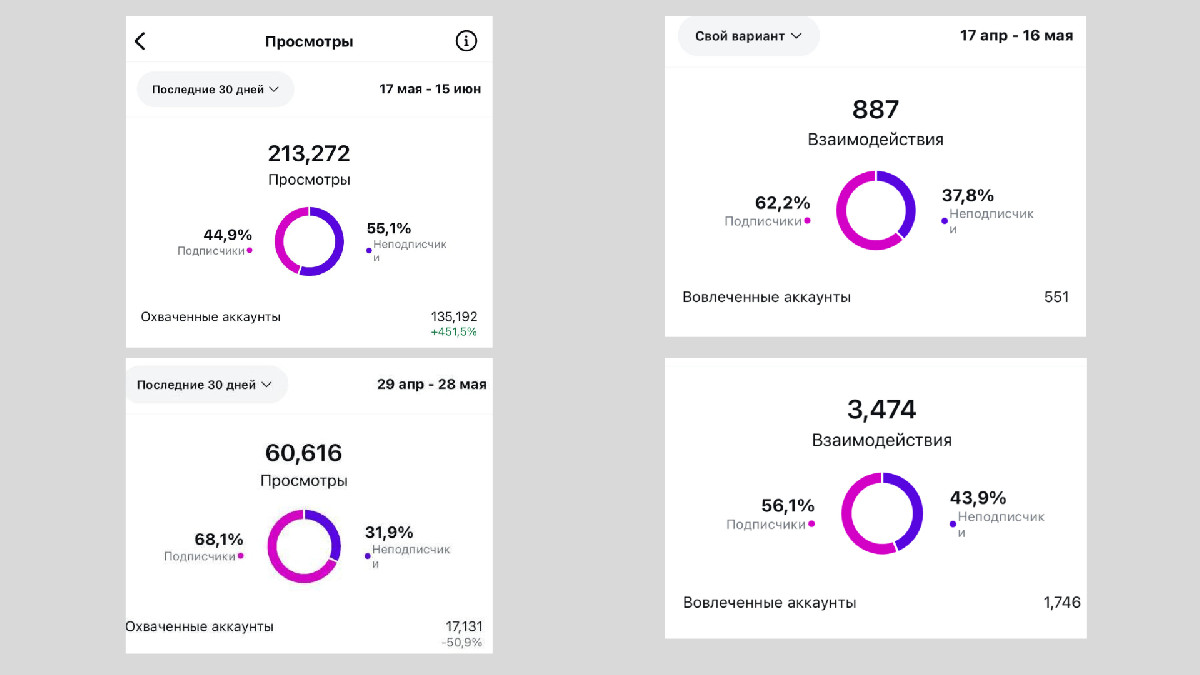1200x675 pixels.
Task: Click the 887 interactions donut chart
Action: point(876,210)
